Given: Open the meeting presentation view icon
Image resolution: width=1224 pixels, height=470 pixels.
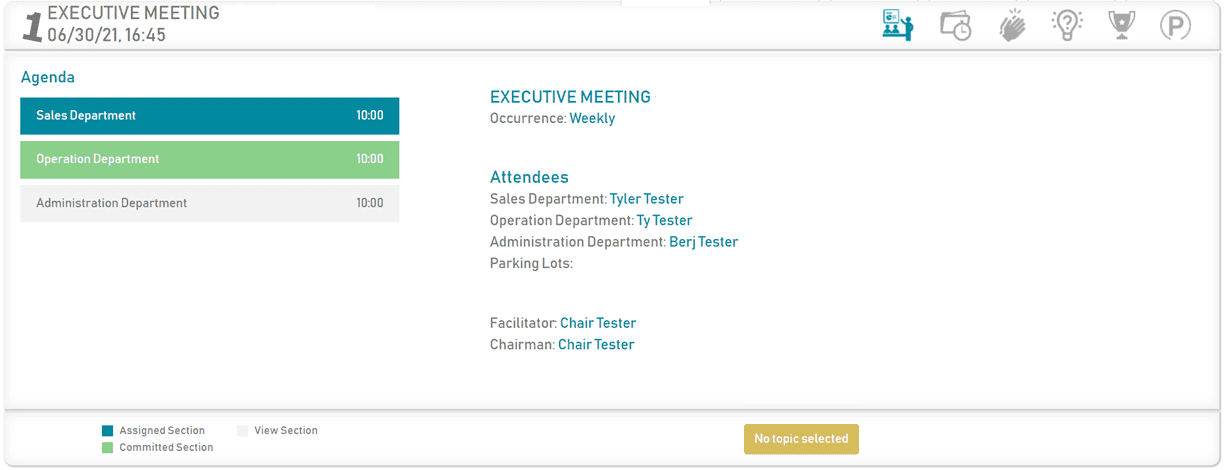Looking at the screenshot, I should [897, 25].
